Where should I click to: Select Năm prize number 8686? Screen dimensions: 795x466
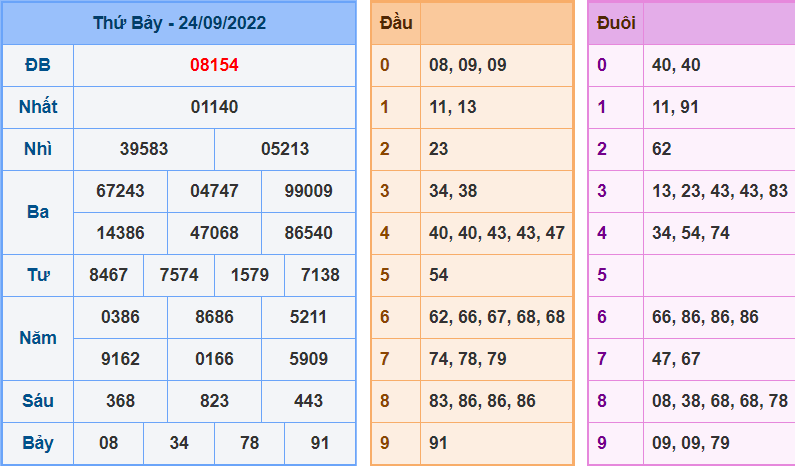(x=214, y=317)
